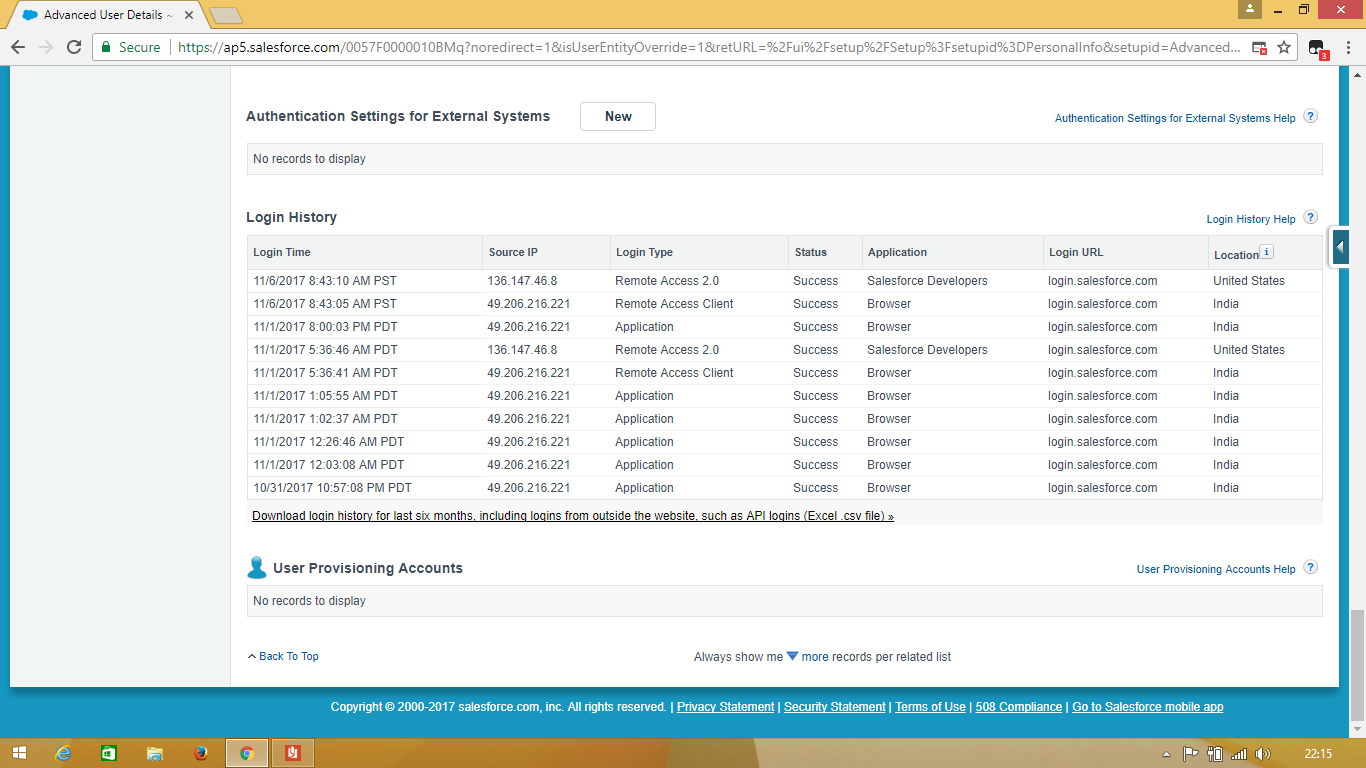Click New in Authentication Settings for External Systems

point(617,117)
